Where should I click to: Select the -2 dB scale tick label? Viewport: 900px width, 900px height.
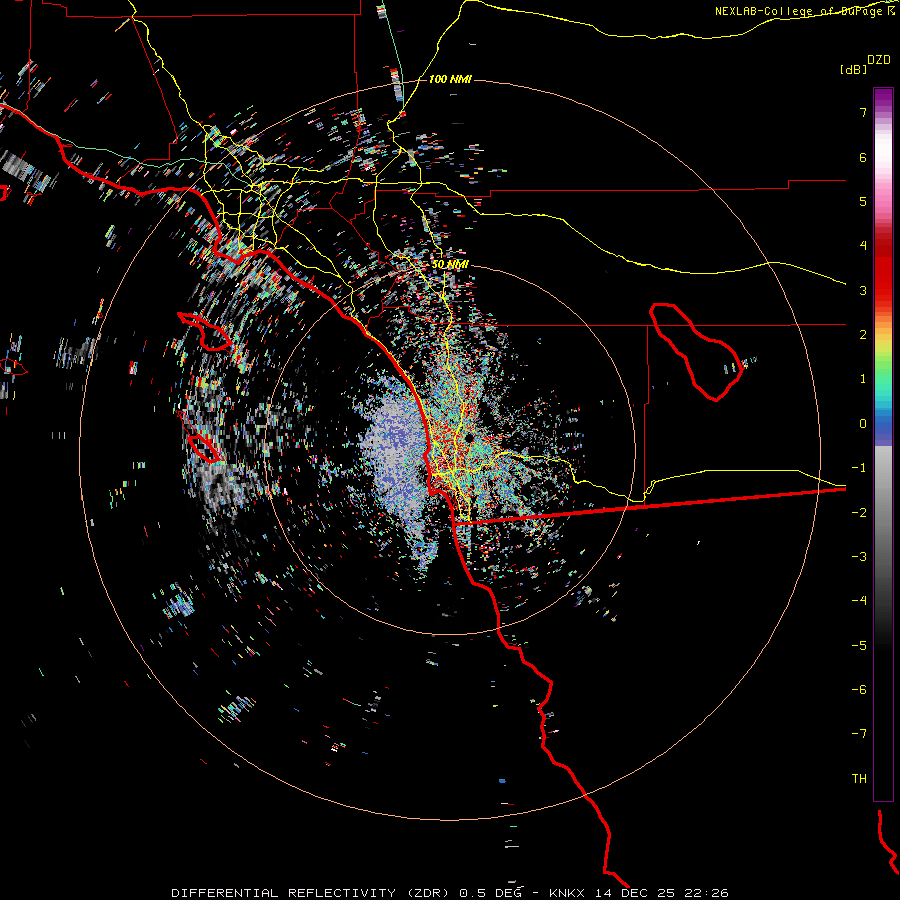coord(859,513)
